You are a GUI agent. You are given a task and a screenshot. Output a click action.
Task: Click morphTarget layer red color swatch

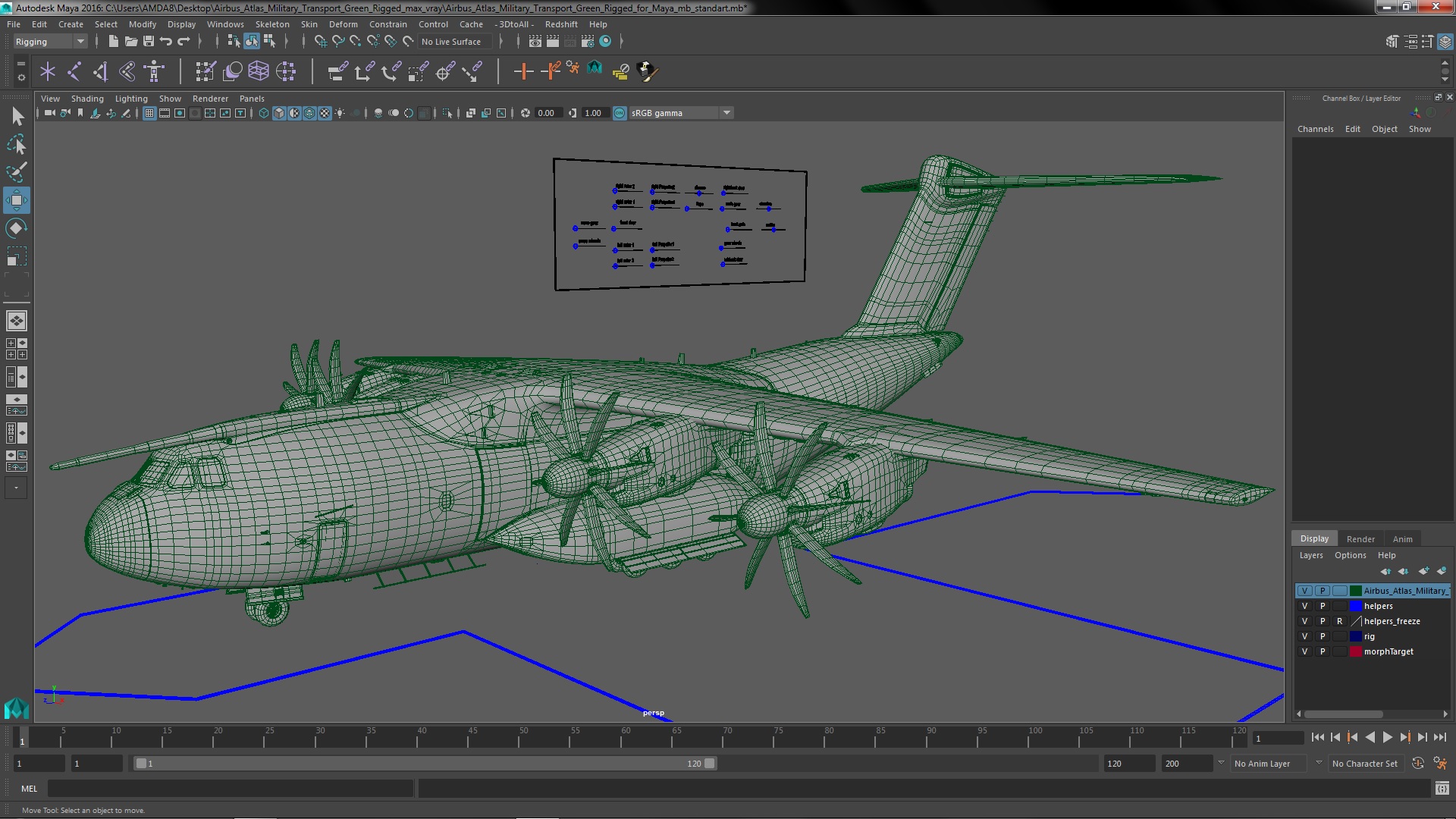1355,651
